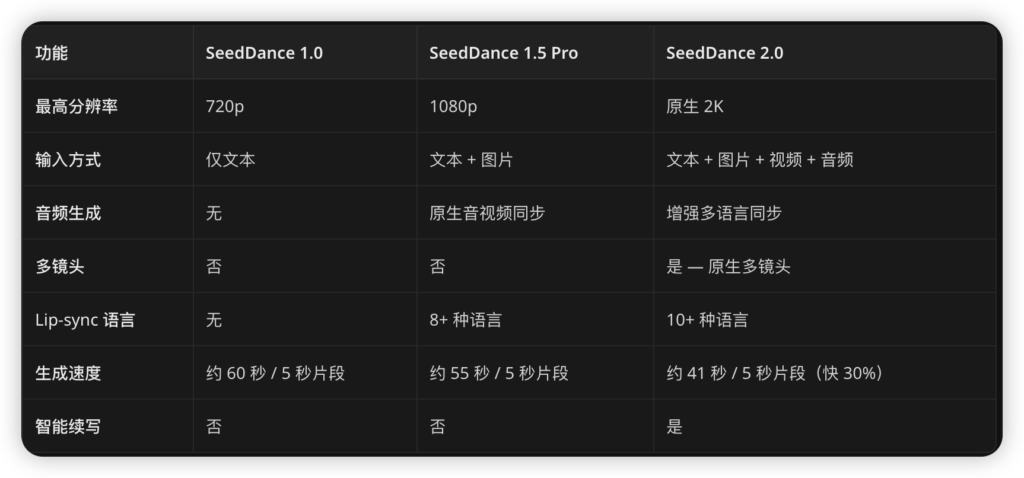Click the 约 60 秒 / 5 秒片段 cell
1024x478 pixels.
click(275, 374)
